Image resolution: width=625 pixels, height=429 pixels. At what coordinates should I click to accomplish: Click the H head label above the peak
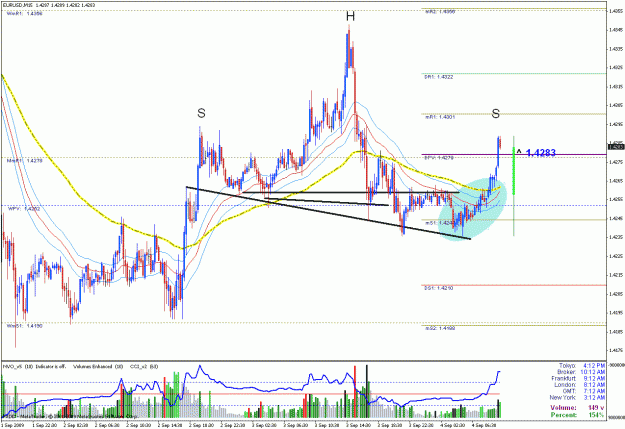click(x=350, y=16)
